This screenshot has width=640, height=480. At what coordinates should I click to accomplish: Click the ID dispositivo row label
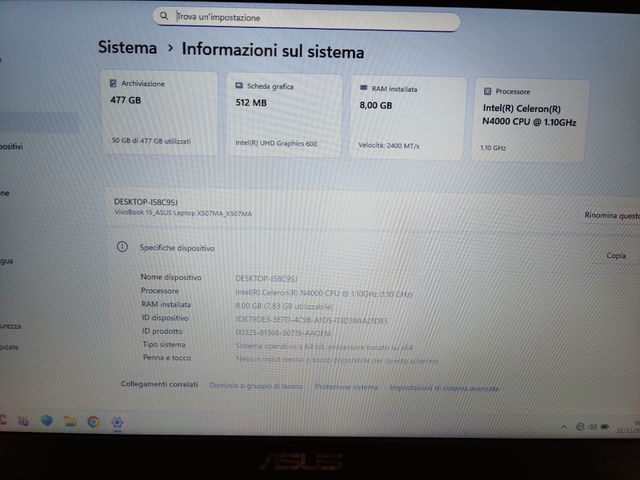tap(165, 318)
